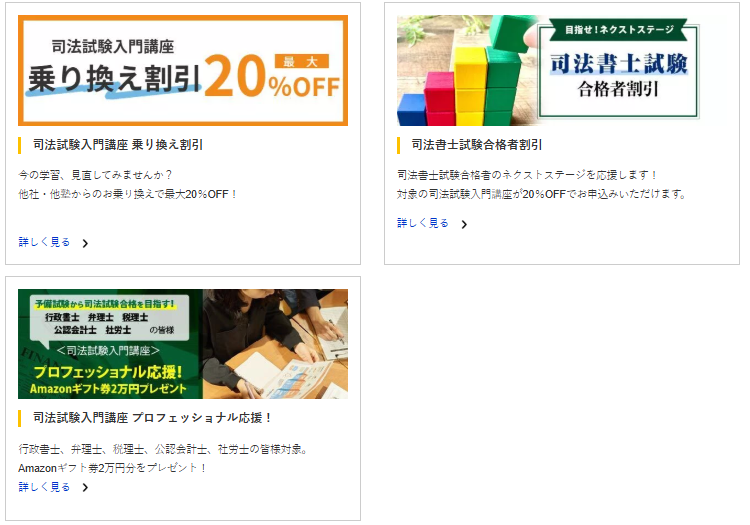Screen dimensions: 750x525
Task: Select the heading 司法試験入門講座 プロフェッショナル応援!
Action: tap(152, 417)
